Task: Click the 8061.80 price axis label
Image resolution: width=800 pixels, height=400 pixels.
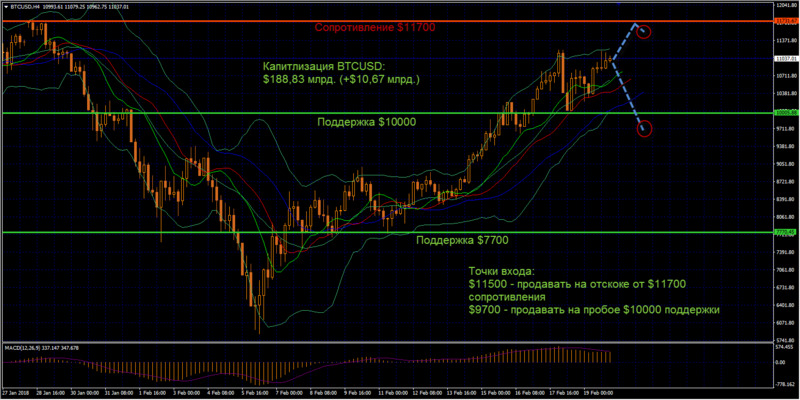Action: 786,217
